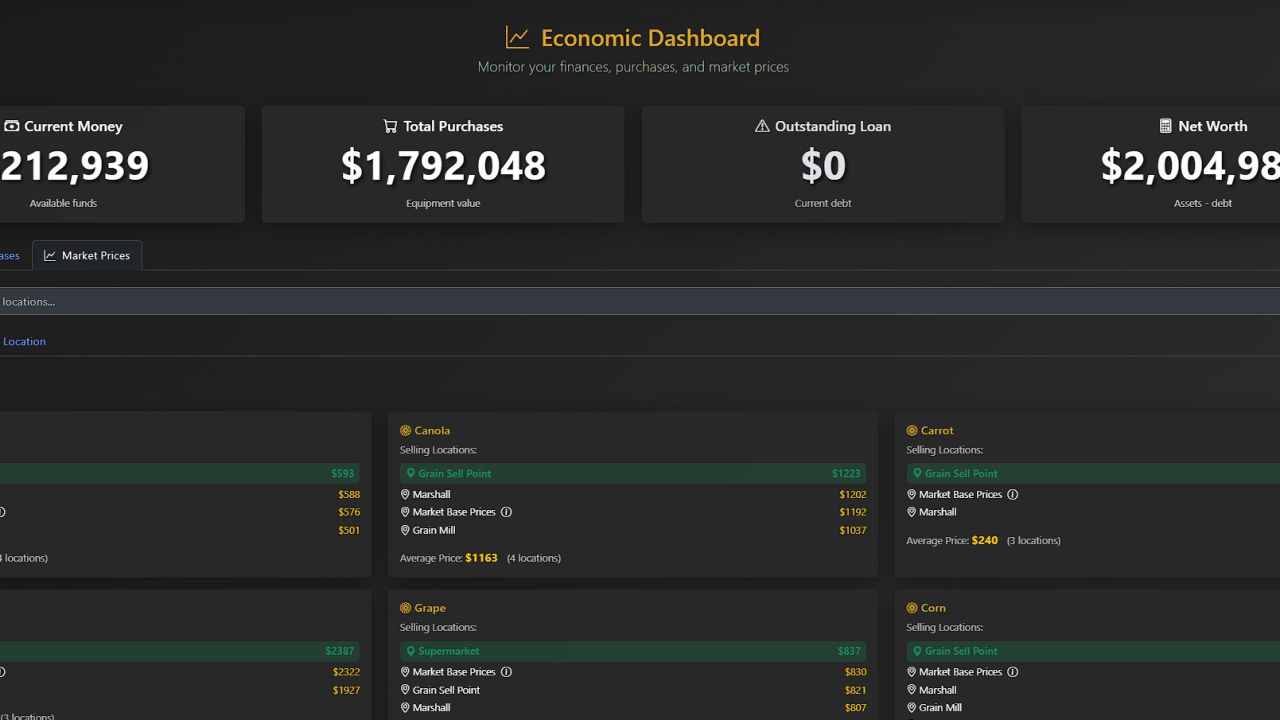Image resolution: width=1280 pixels, height=720 pixels.
Task: Click the Location filter link
Action: [24, 341]
